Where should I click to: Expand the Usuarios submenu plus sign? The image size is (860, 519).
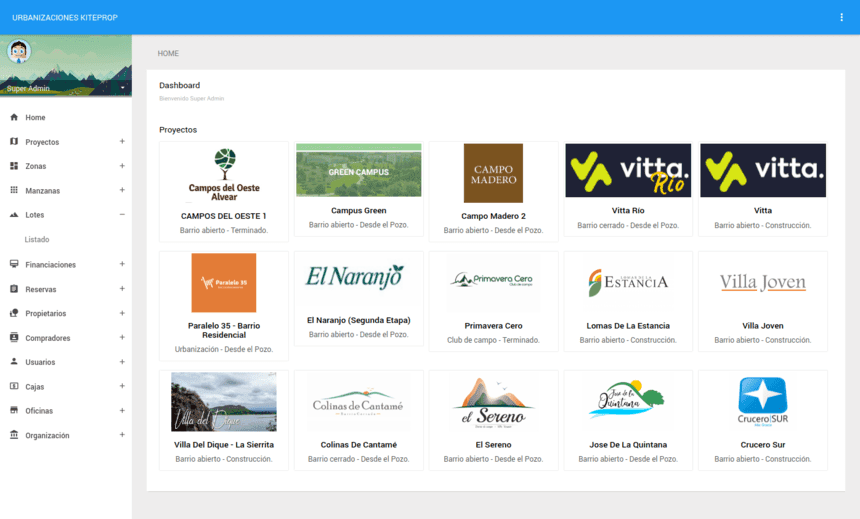point(122,362)
